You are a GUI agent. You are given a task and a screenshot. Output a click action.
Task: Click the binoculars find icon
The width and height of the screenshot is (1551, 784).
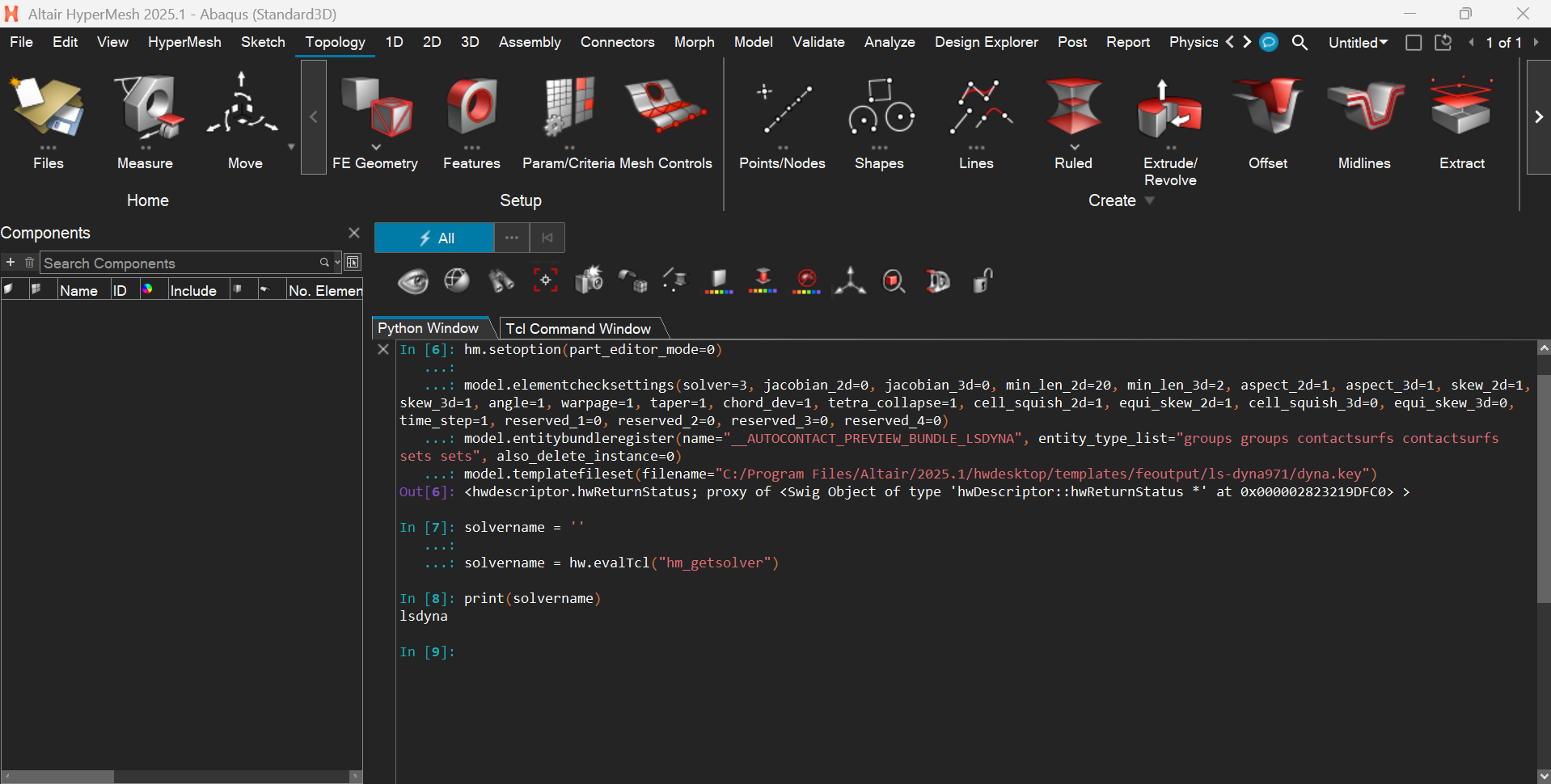pyautogui.click(x=501, y=280)
